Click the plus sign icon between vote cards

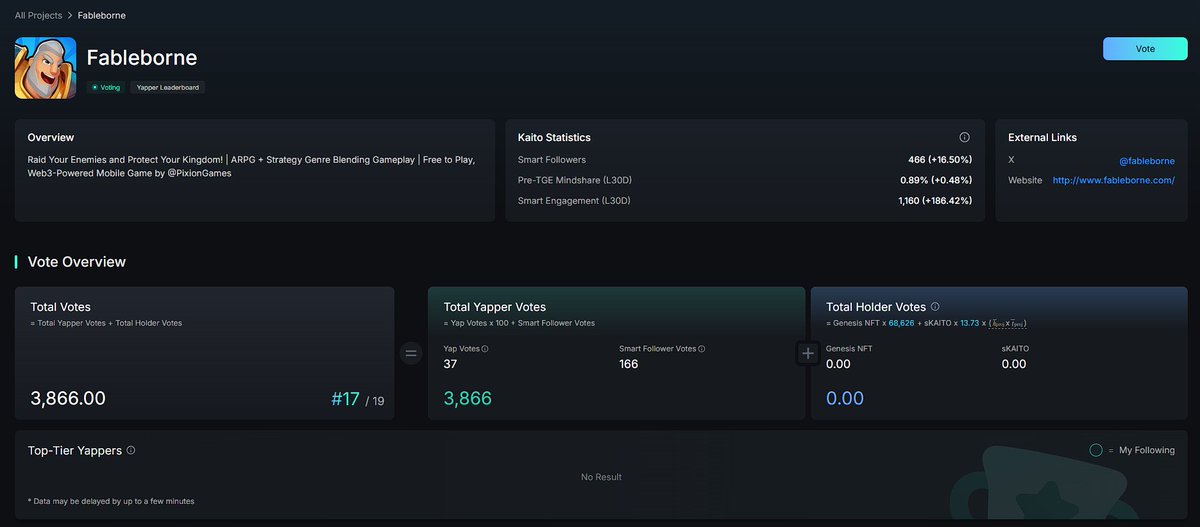808,353
